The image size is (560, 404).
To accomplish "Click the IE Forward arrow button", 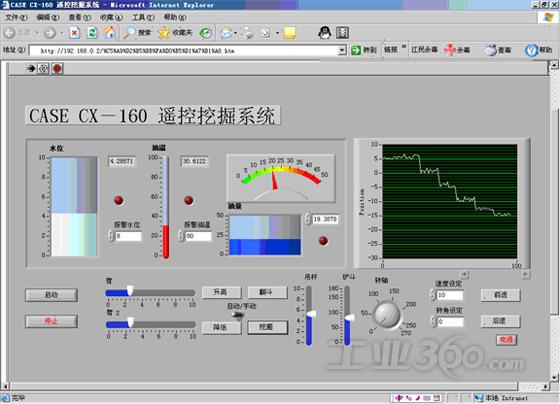I will pos(50,33).
